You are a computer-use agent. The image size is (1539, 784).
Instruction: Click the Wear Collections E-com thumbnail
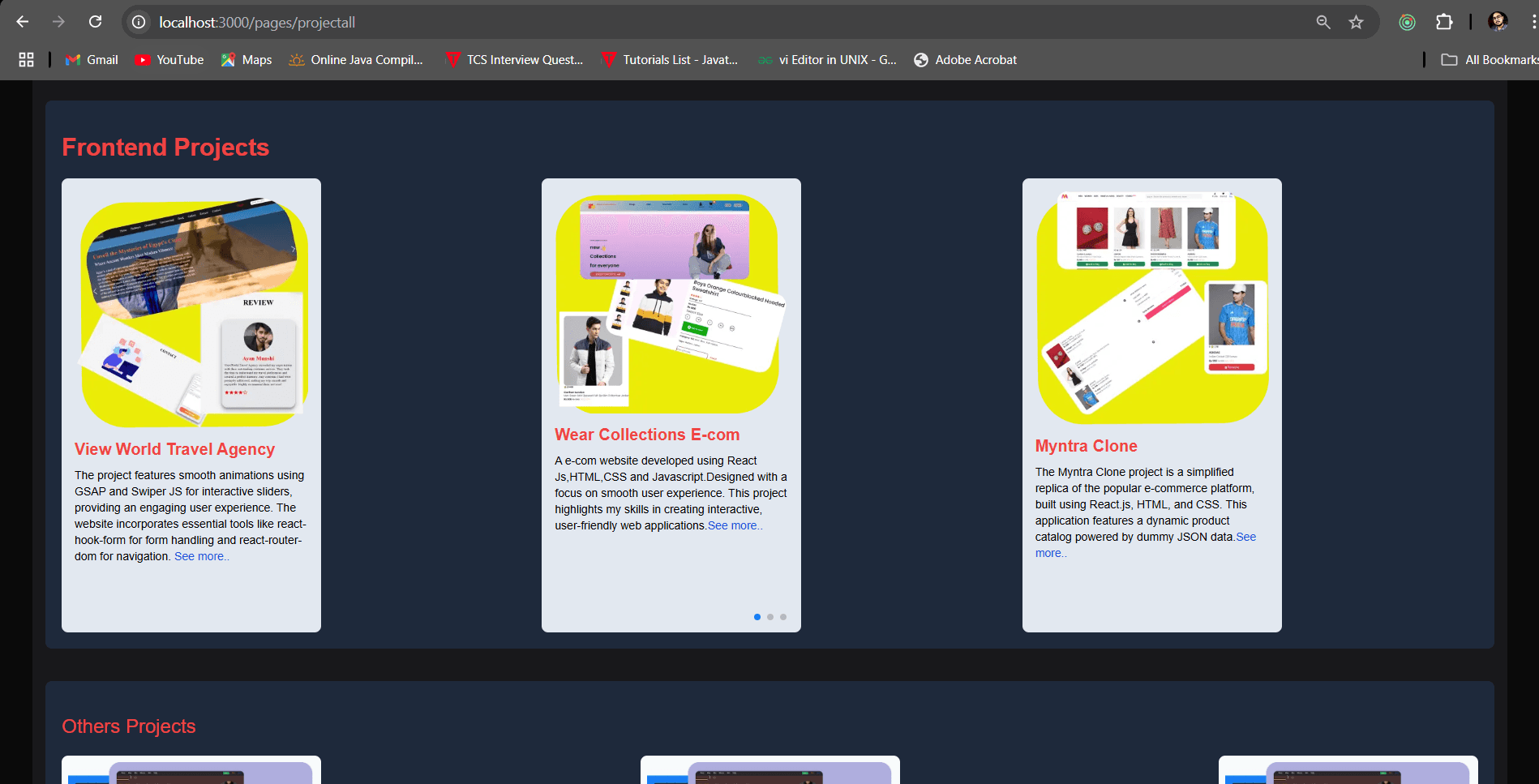[x=671, y=303]
